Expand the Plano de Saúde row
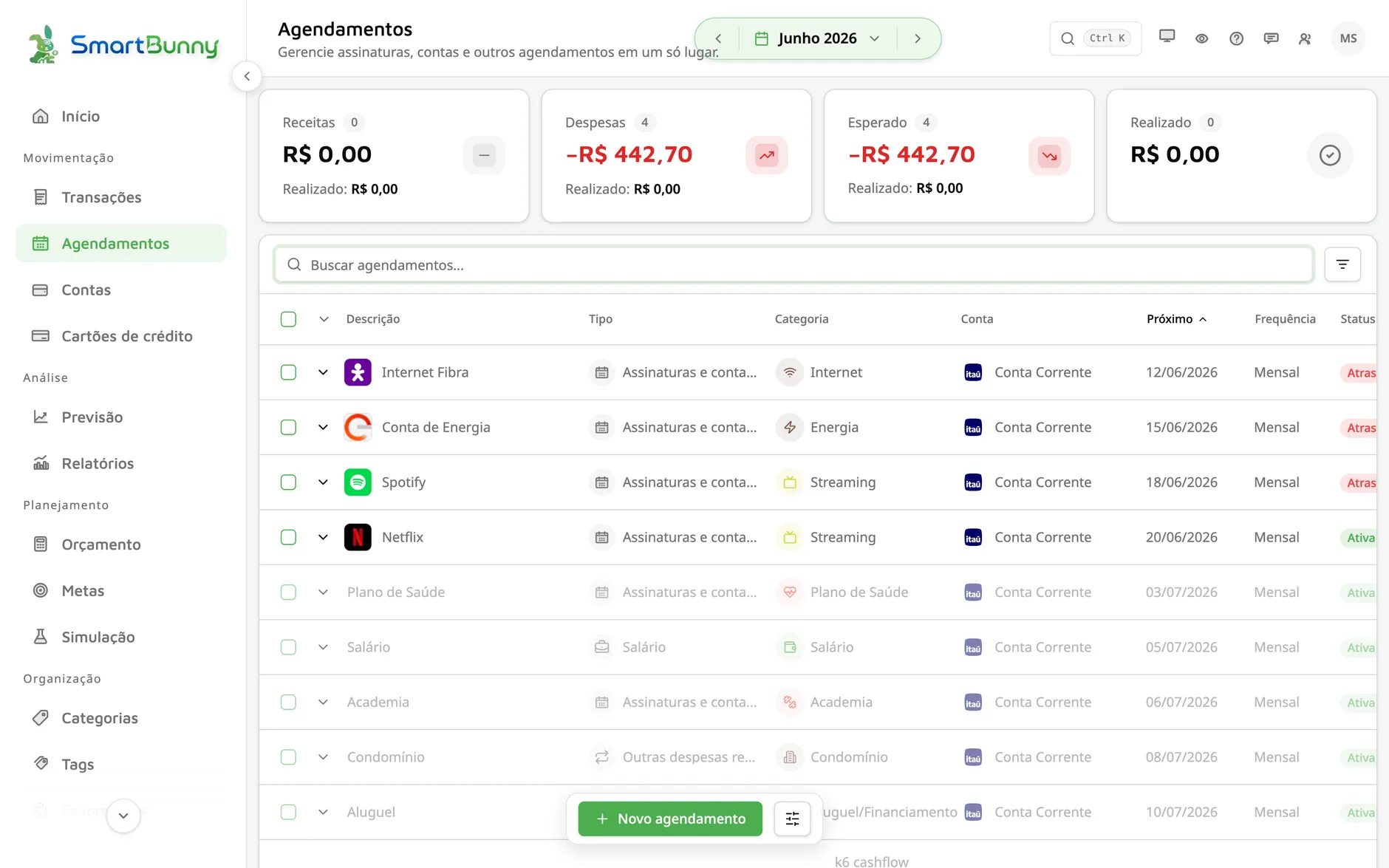The image size is (1389, 868). pos(323,592)
